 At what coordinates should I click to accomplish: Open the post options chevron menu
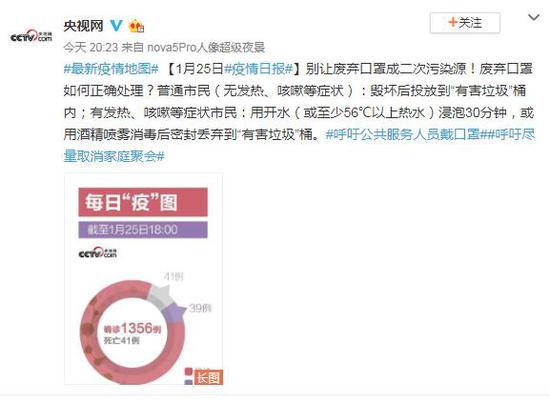point(534,17)
